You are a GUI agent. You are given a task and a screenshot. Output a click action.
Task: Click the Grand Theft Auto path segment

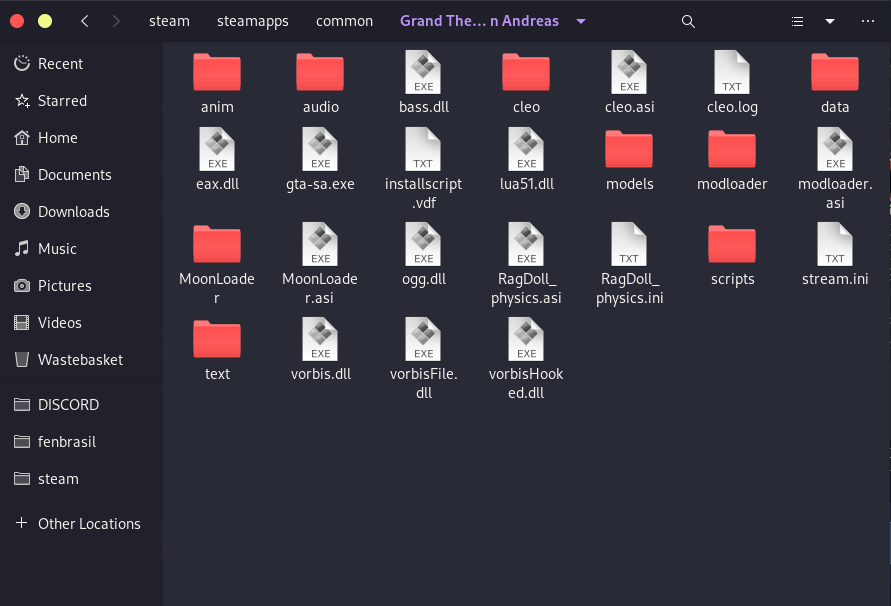[480, 21]
